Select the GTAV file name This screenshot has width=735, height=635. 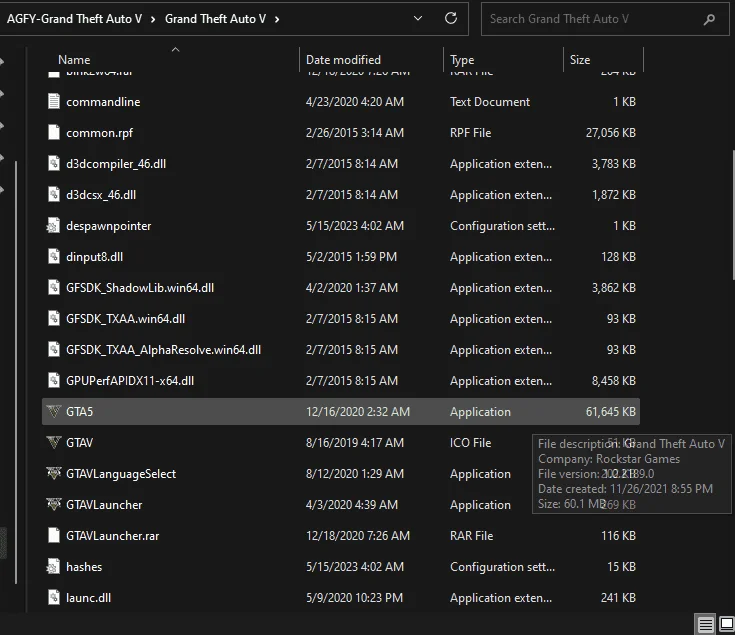[79, 442]
